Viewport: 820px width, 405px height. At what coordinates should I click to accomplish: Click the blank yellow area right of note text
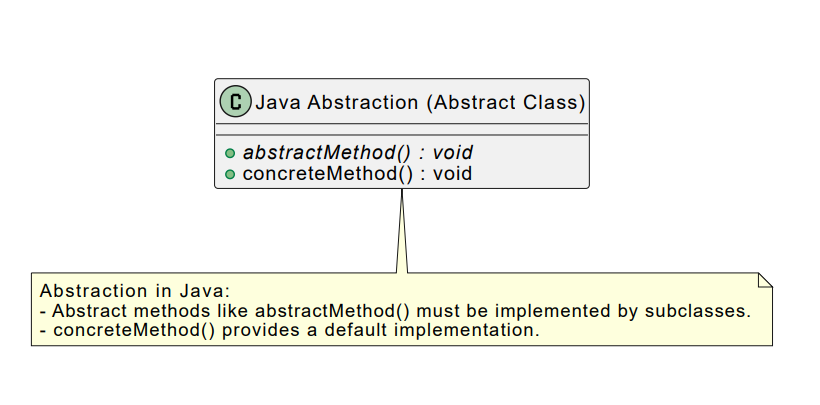pos(660,330)
